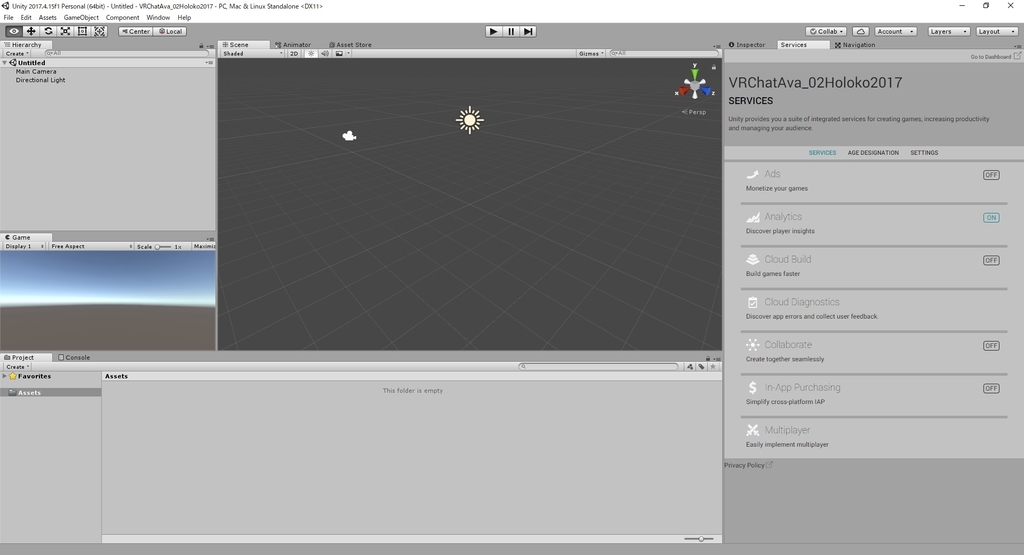Toggle Ads service OFF switch
1024x555 pixels.
coord(991,175)
